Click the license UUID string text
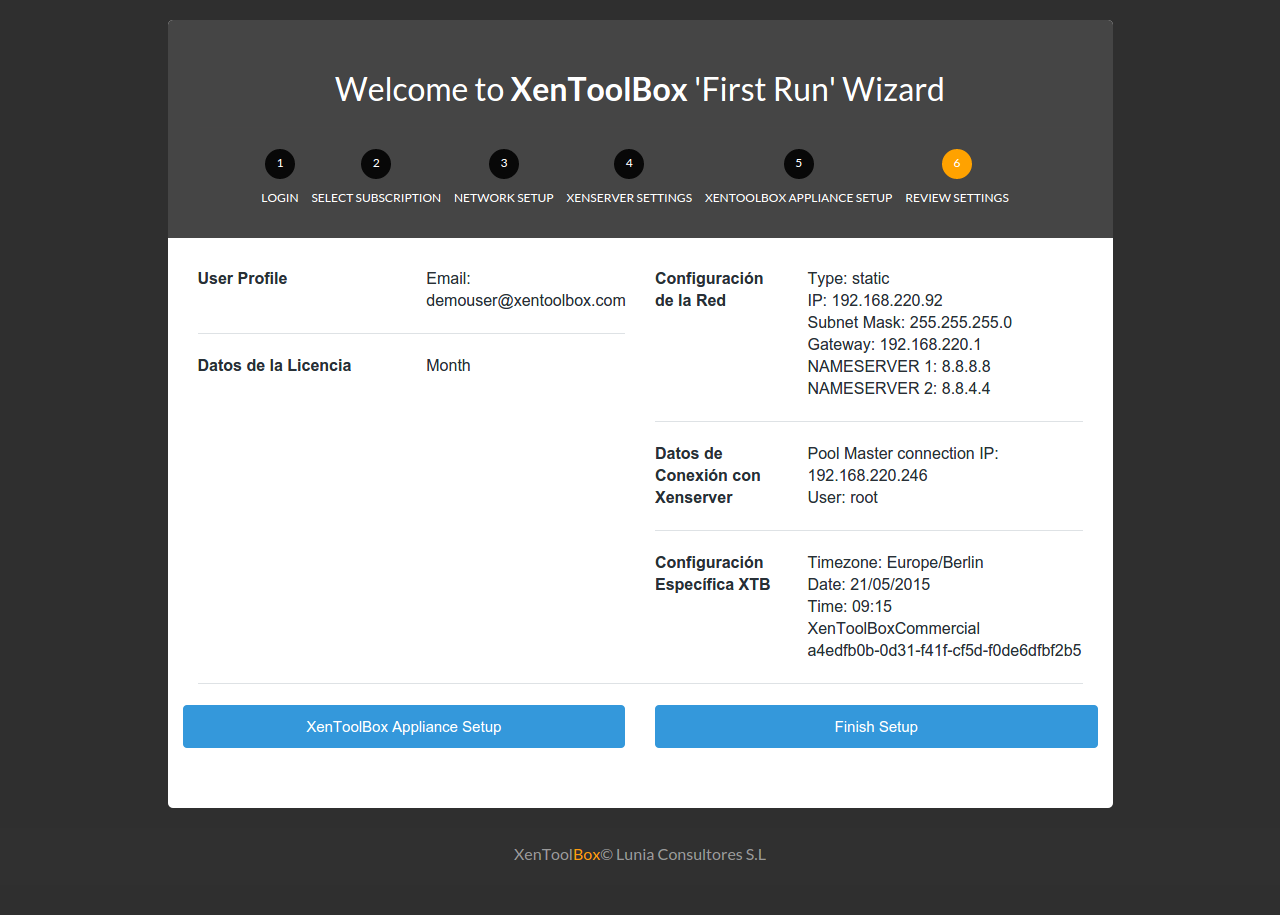1280x915 pixels. 944,651
